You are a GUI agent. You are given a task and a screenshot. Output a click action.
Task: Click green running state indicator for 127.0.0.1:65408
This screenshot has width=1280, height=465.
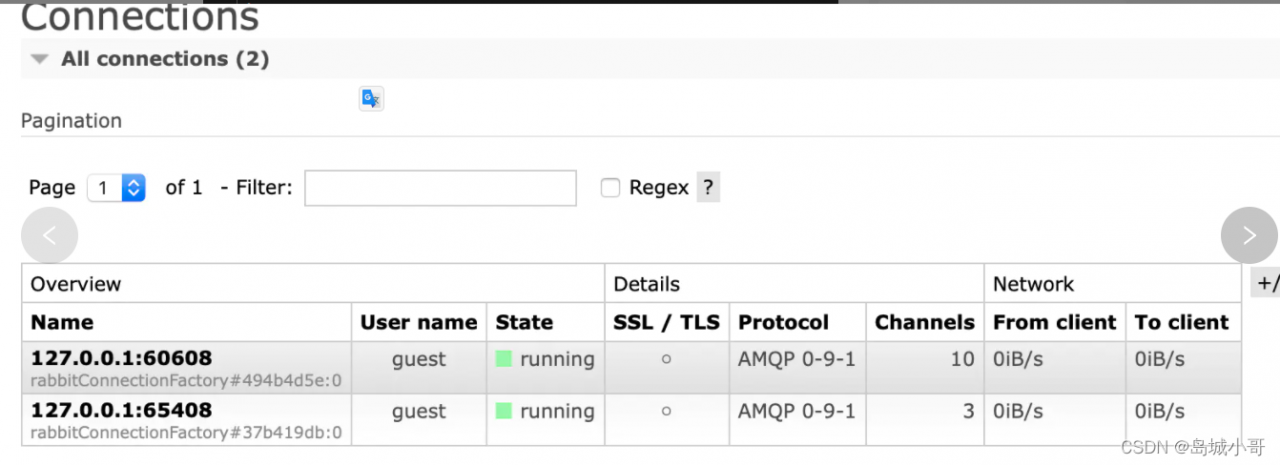click(504, 411)
